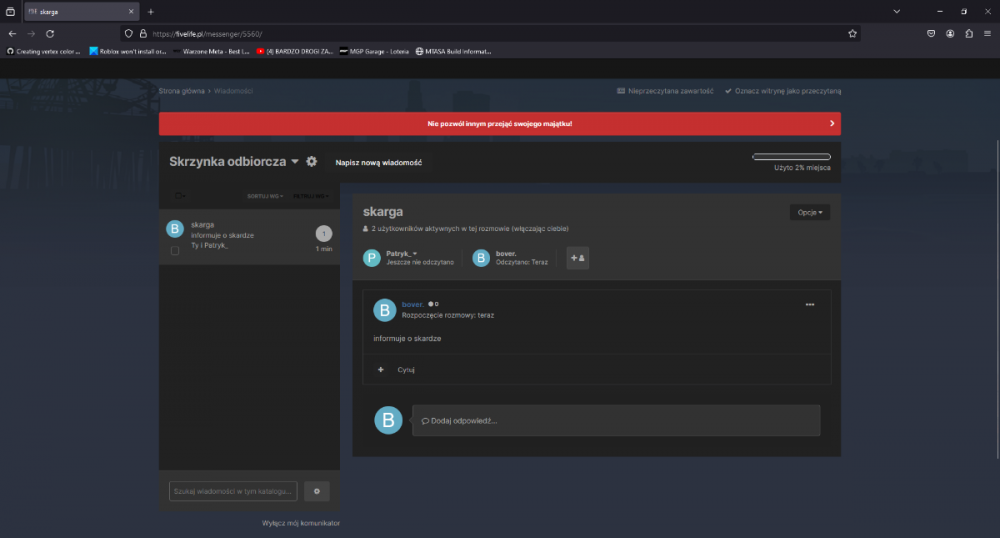Expand the red announcement banner arrow
Screen dimensions: 1000x538
(832, 124)
